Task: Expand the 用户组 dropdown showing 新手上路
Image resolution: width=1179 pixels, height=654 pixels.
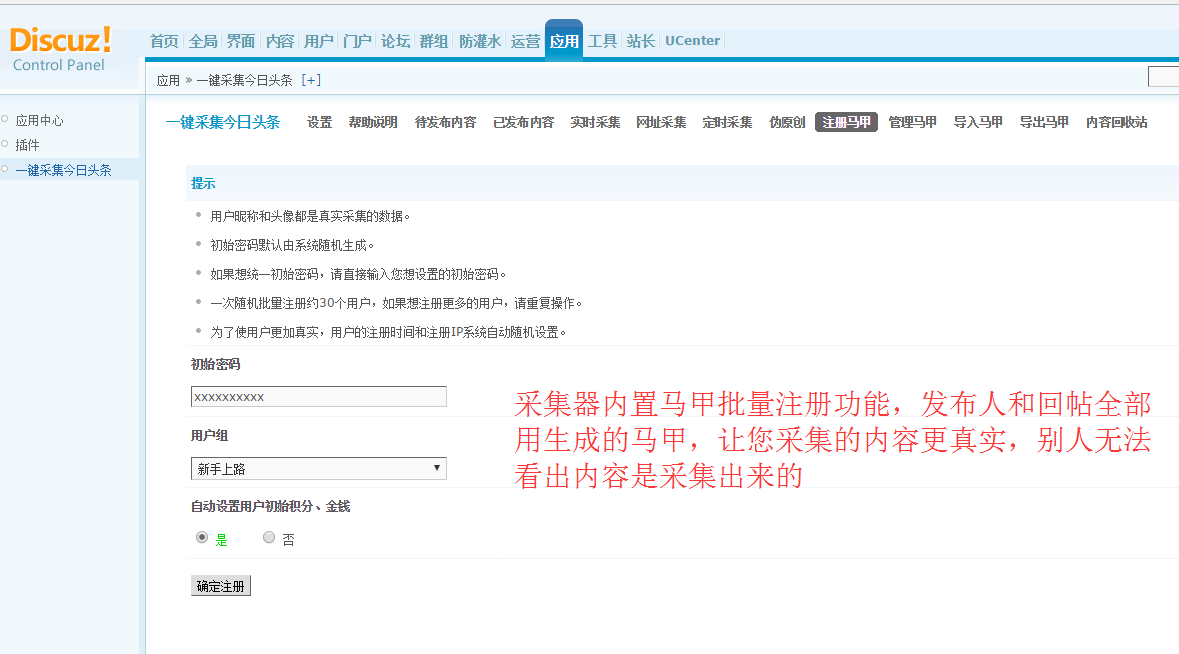Action: coord(319,468)
